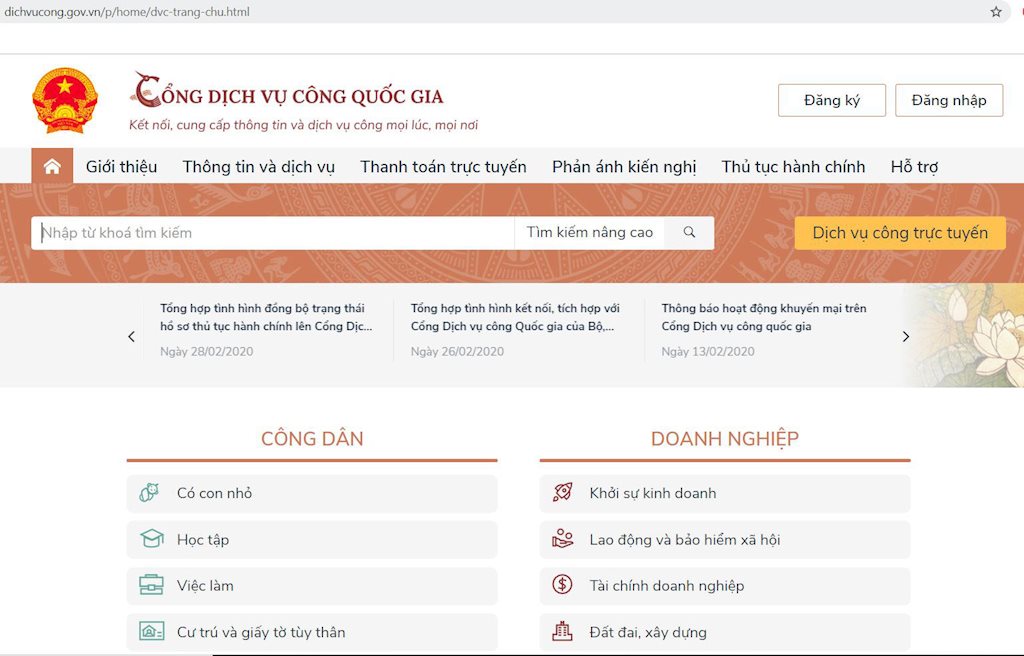1024x656 pixels.
Task: Click the baby icon beside Có con nhỏ
Action: (150, 493)
